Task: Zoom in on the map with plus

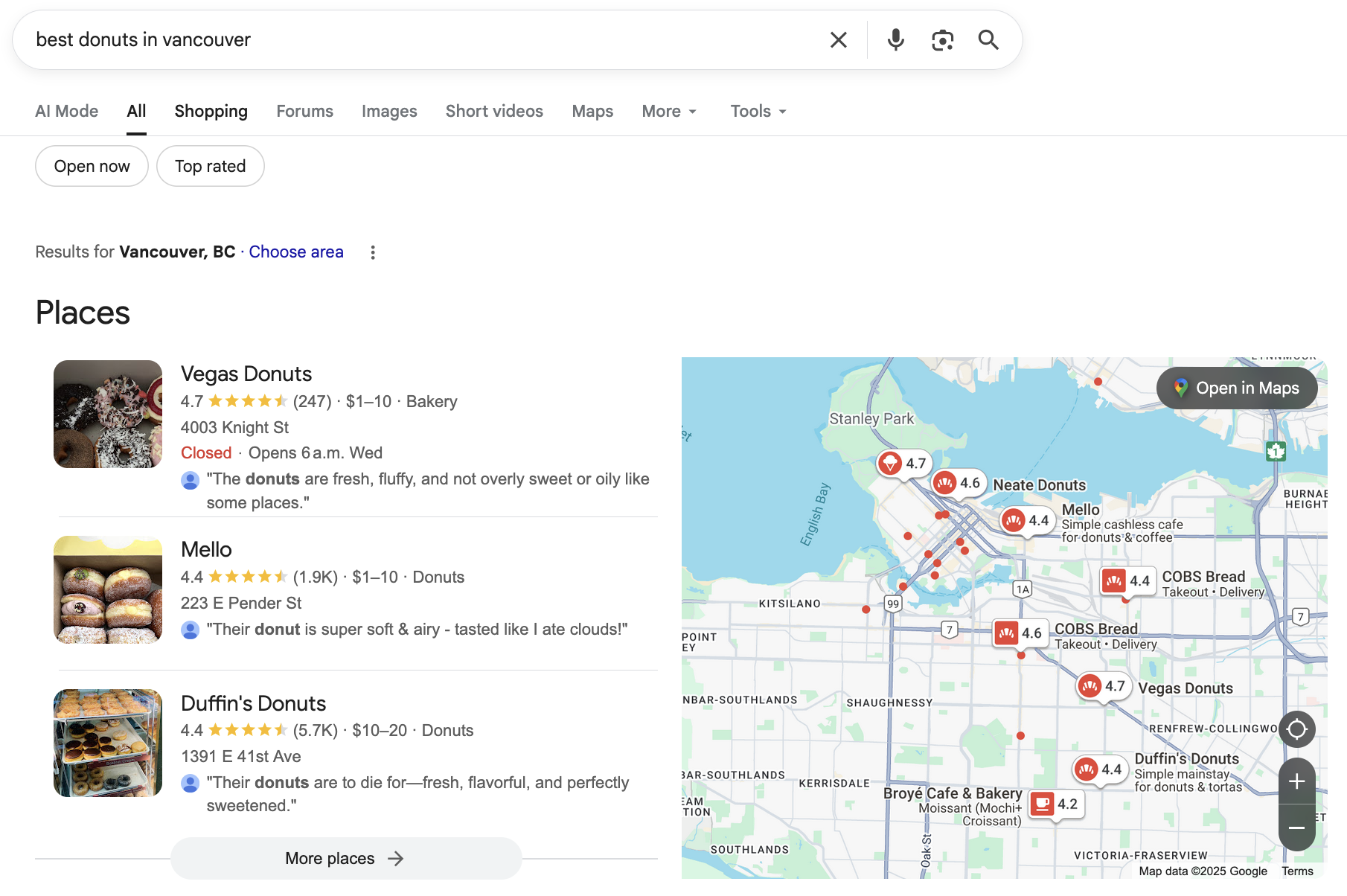Action: 1296,781
